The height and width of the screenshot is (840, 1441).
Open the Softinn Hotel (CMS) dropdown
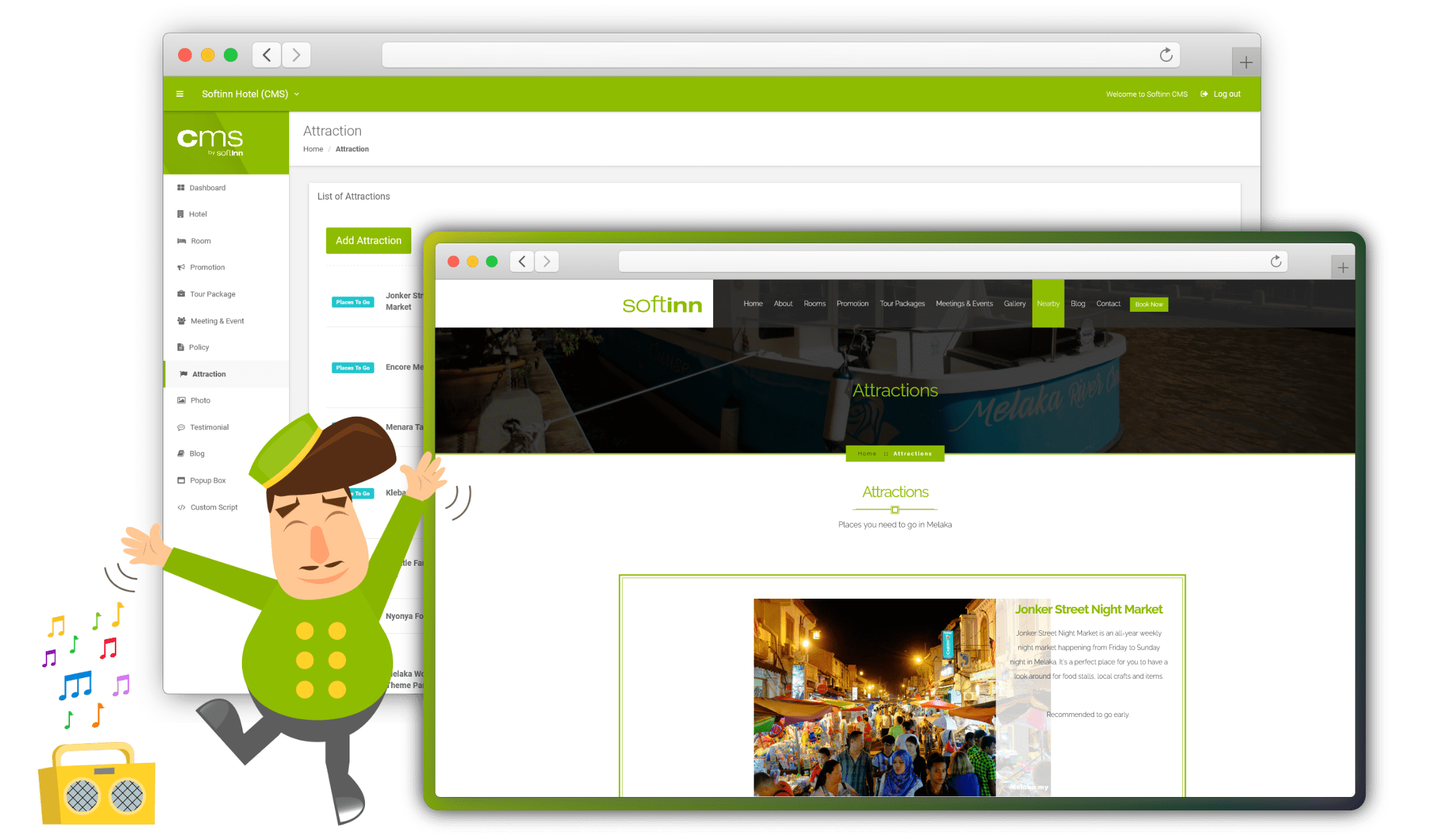tap(250, 94)
